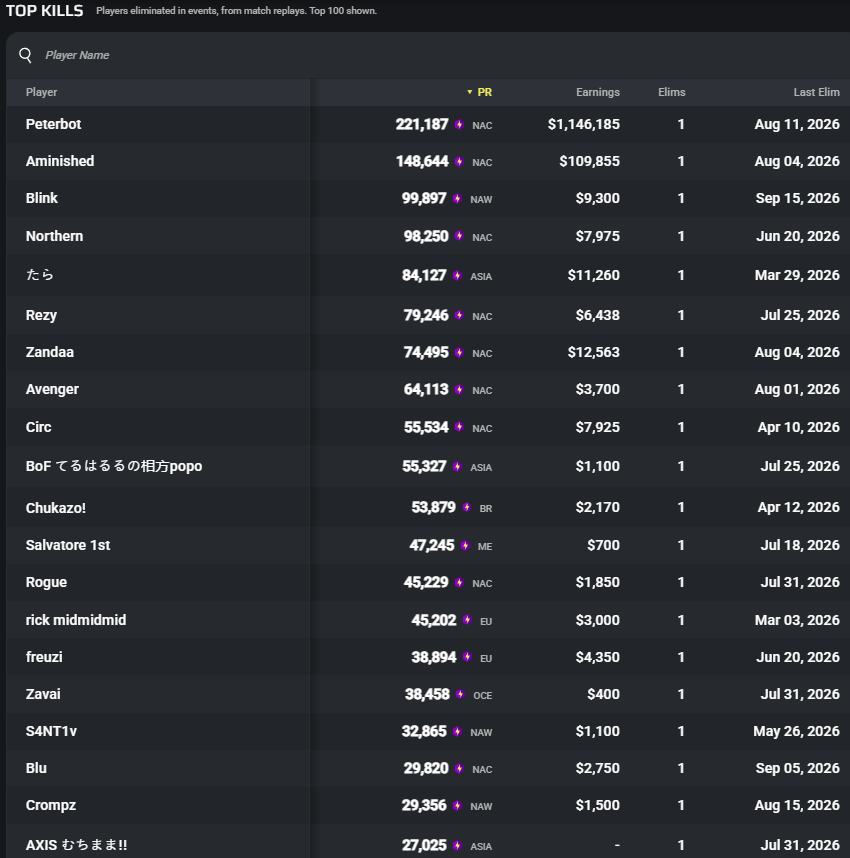Click the lightning icon in Rogue's row
The width and height of the screenshot is (850, 858).
(x=459, y=582)
